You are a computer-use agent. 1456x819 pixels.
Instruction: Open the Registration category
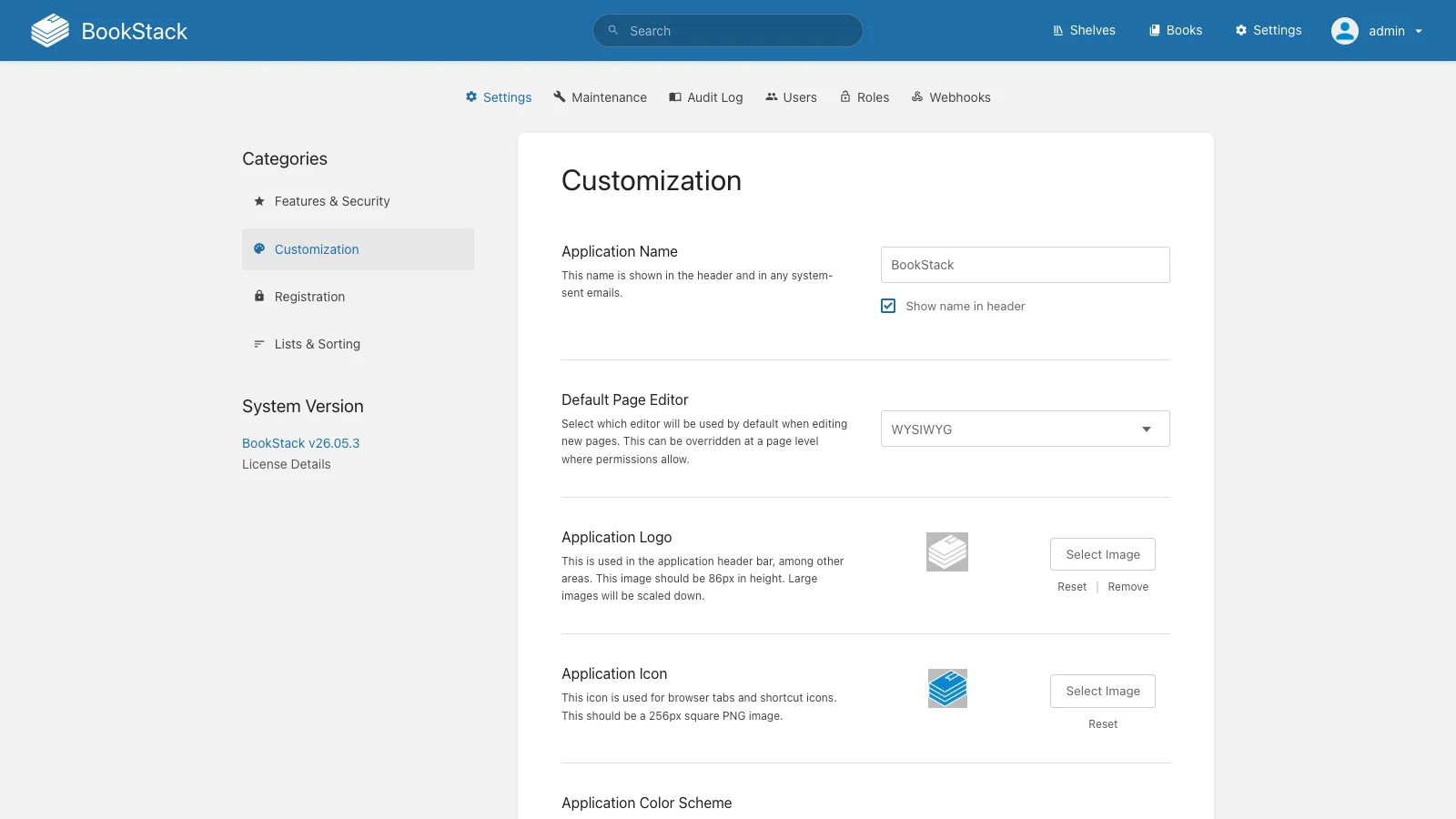(358, 297)
